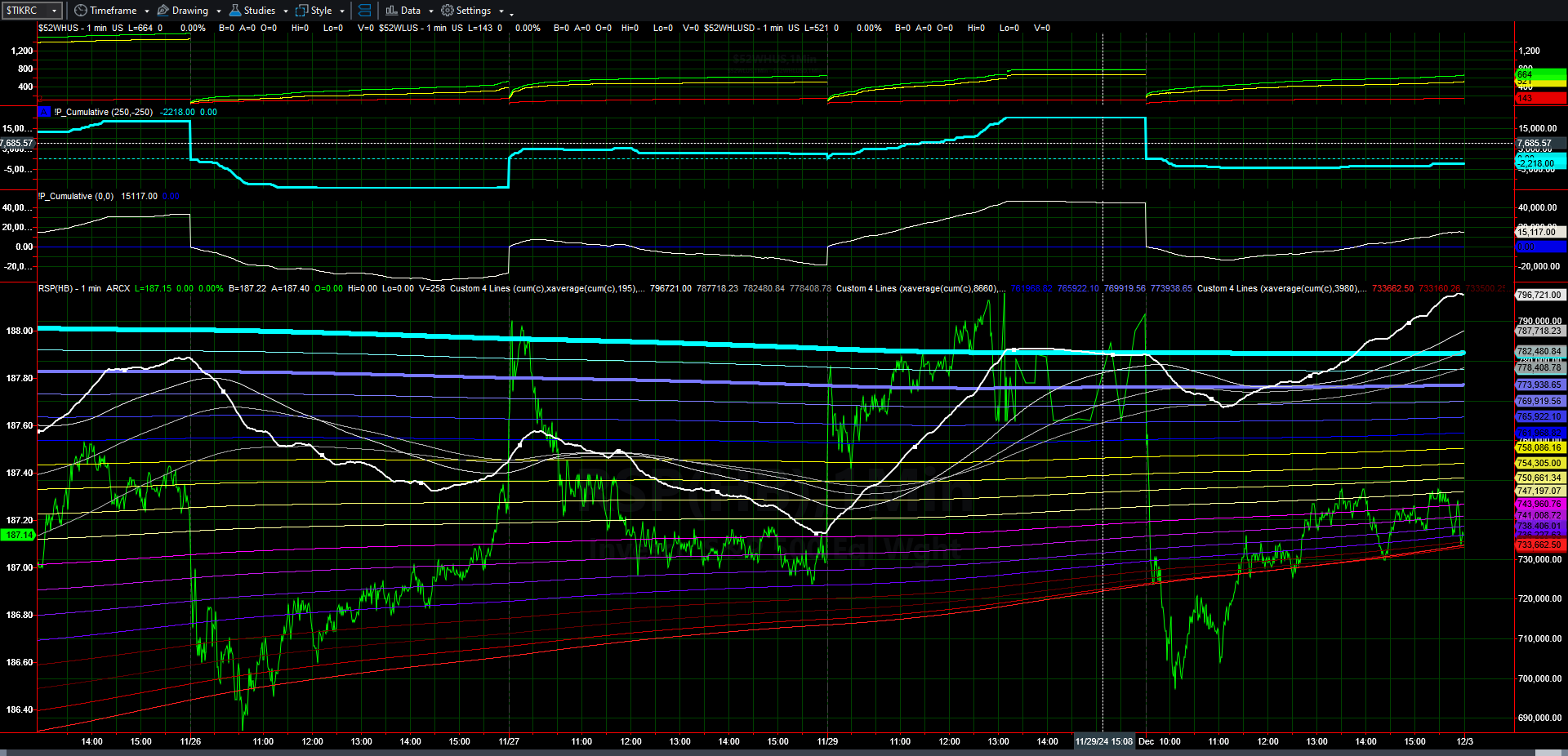Open the Style menu label
This screenshot has width=1568, height=756.
point(321,11)
